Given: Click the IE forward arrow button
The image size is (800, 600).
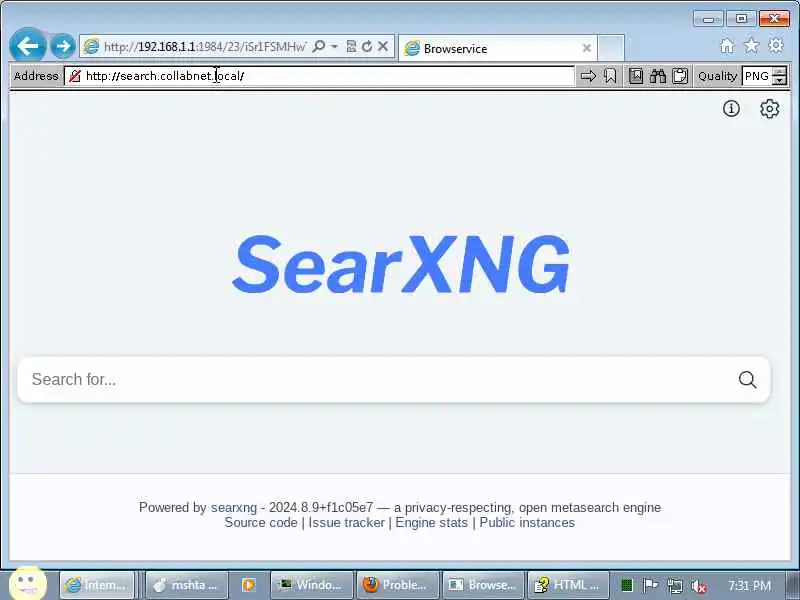Looking at the screenshot, I should [x=63, y=46].
